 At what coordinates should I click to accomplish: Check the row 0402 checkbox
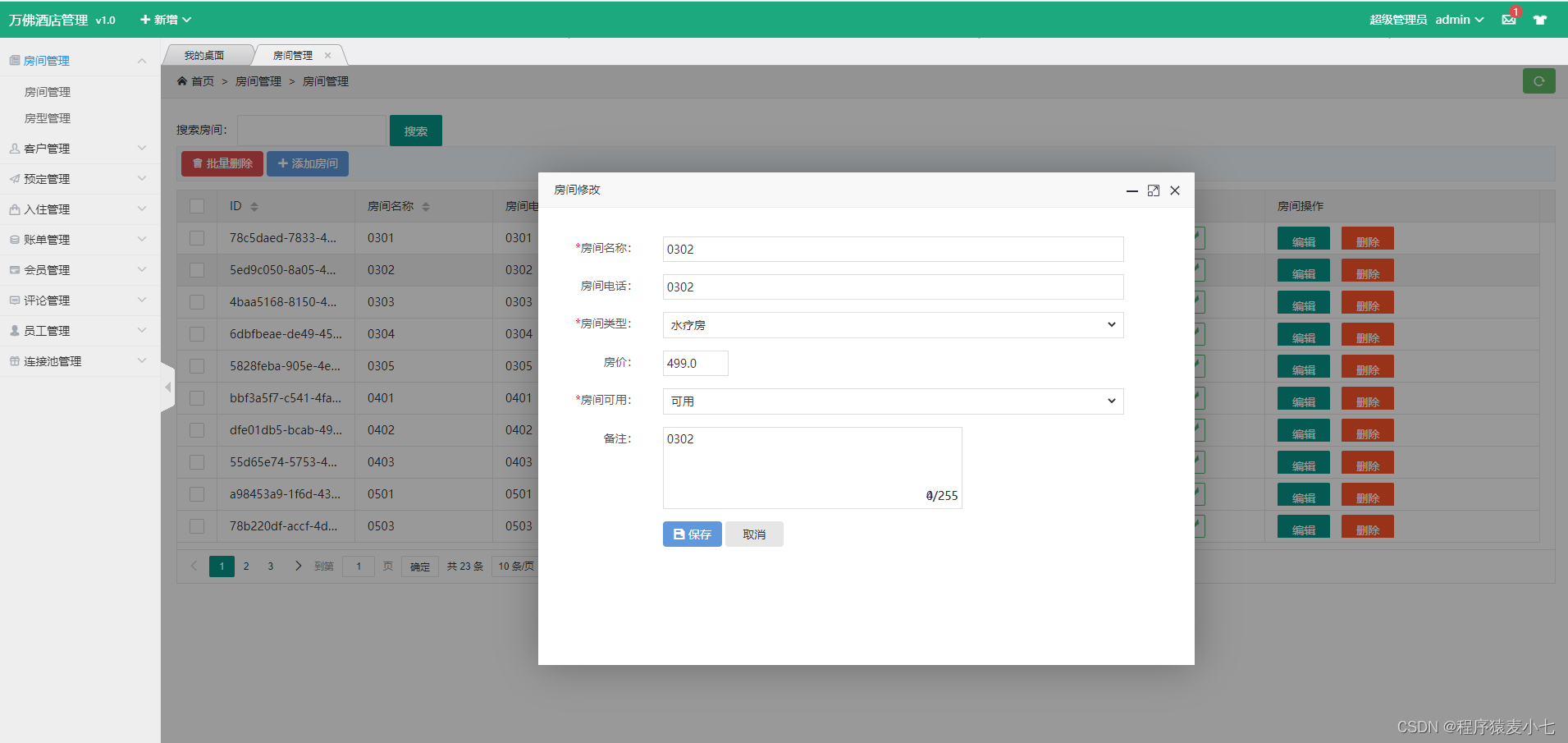click(x=197, y=430)
